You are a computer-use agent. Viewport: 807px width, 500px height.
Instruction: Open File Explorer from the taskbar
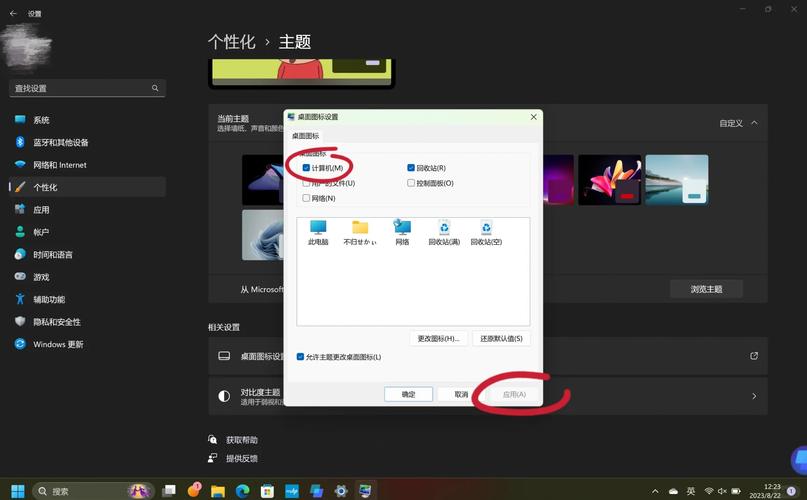[x=218, y=491]
